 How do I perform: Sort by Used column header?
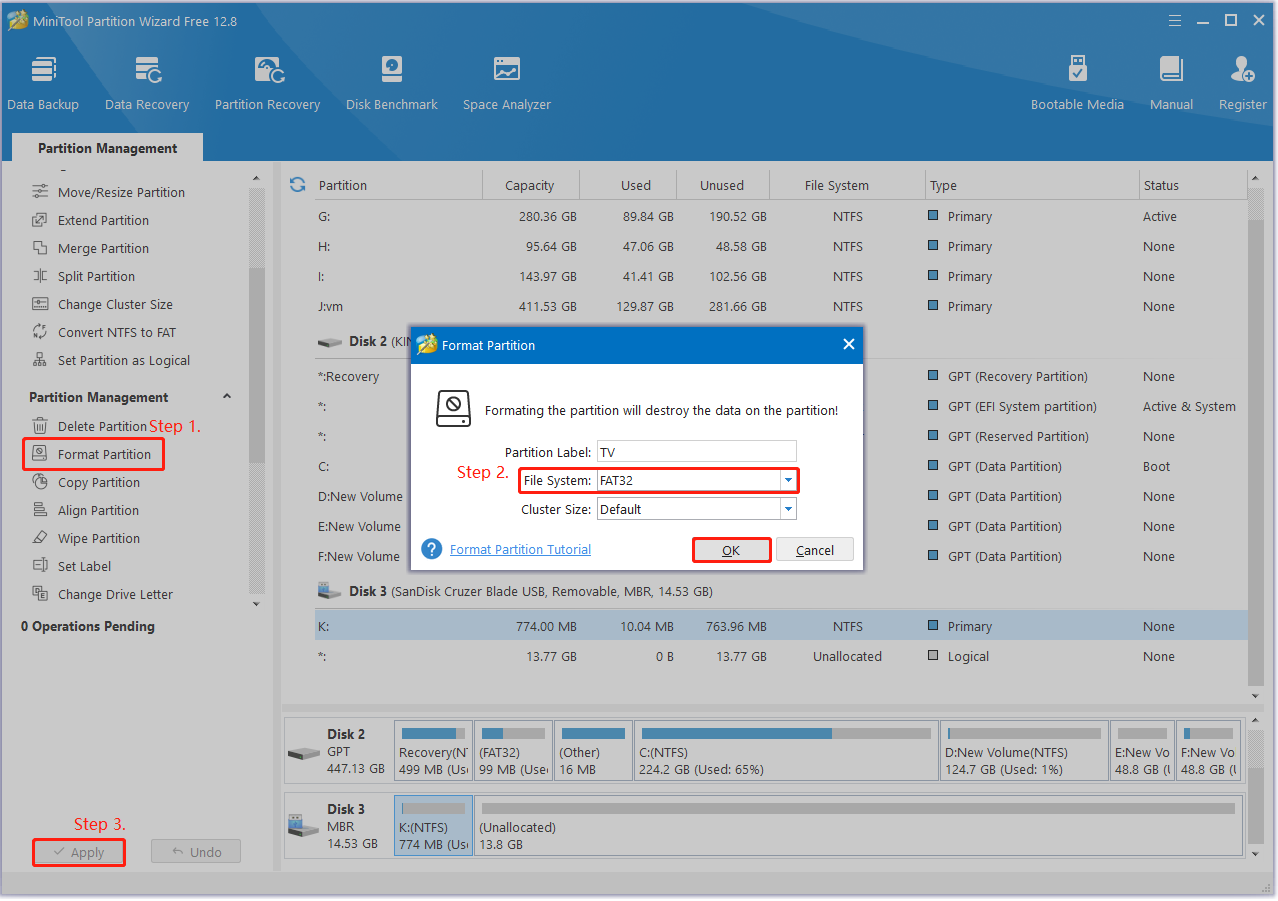636,185
